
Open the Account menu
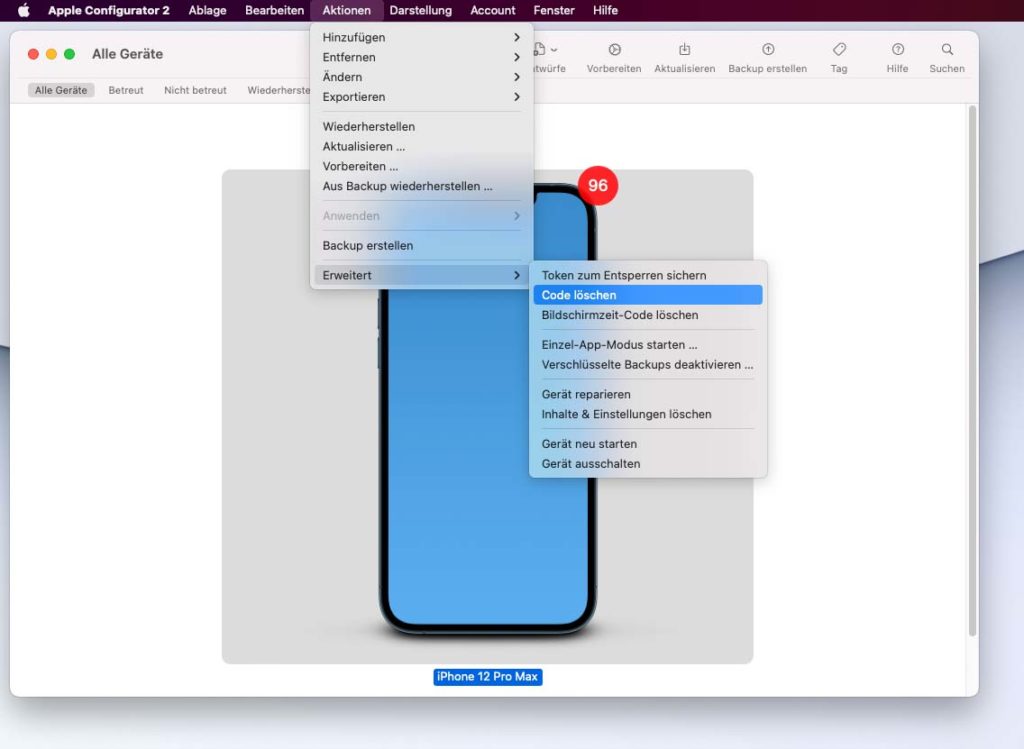pyautogui.click(x=492, y=10)
